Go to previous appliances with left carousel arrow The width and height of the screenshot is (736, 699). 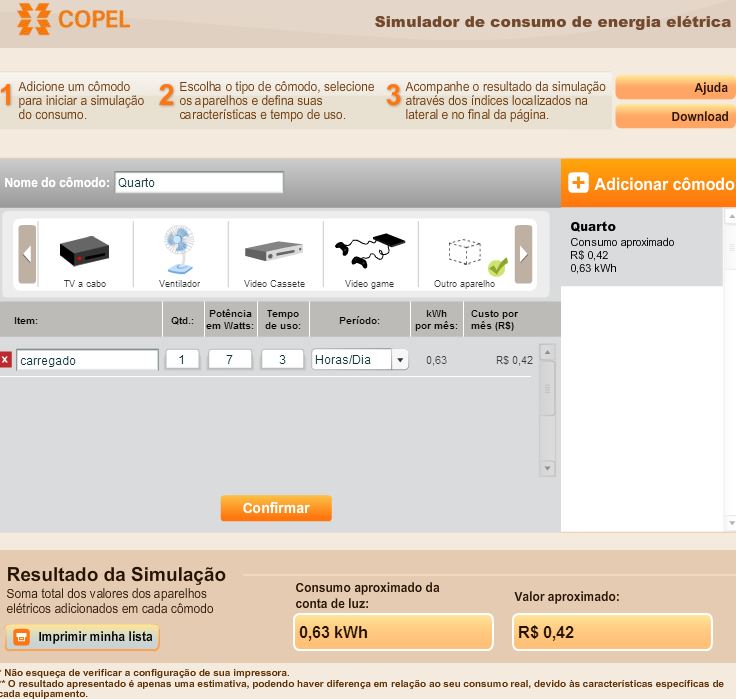[x=27, y=254]
